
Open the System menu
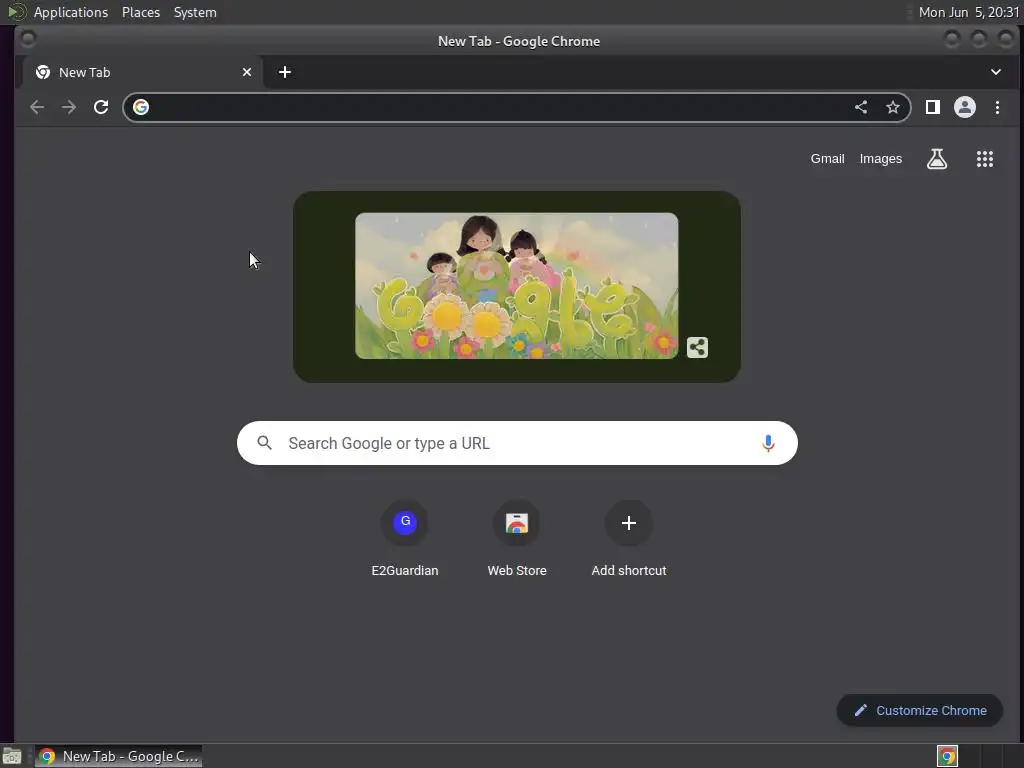click(x=195, y=12)
